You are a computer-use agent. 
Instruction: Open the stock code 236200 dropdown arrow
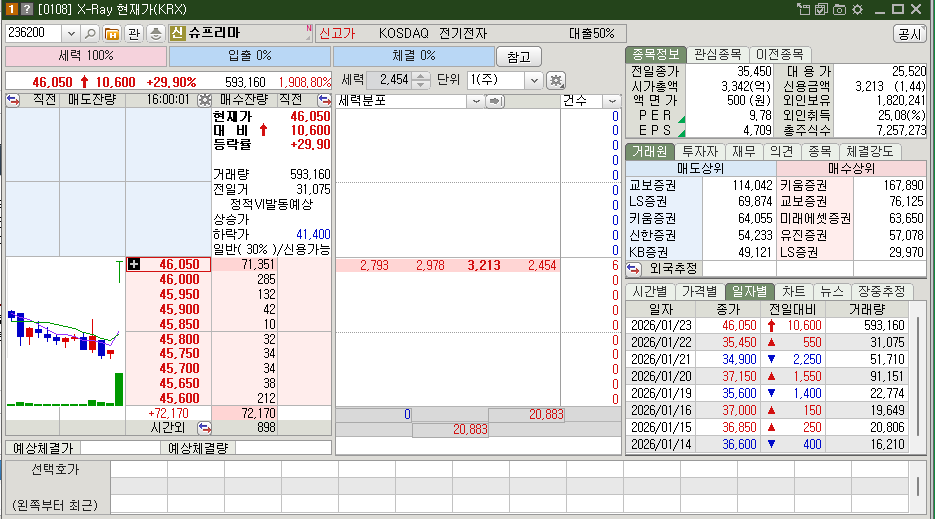[x=71, y=33]
